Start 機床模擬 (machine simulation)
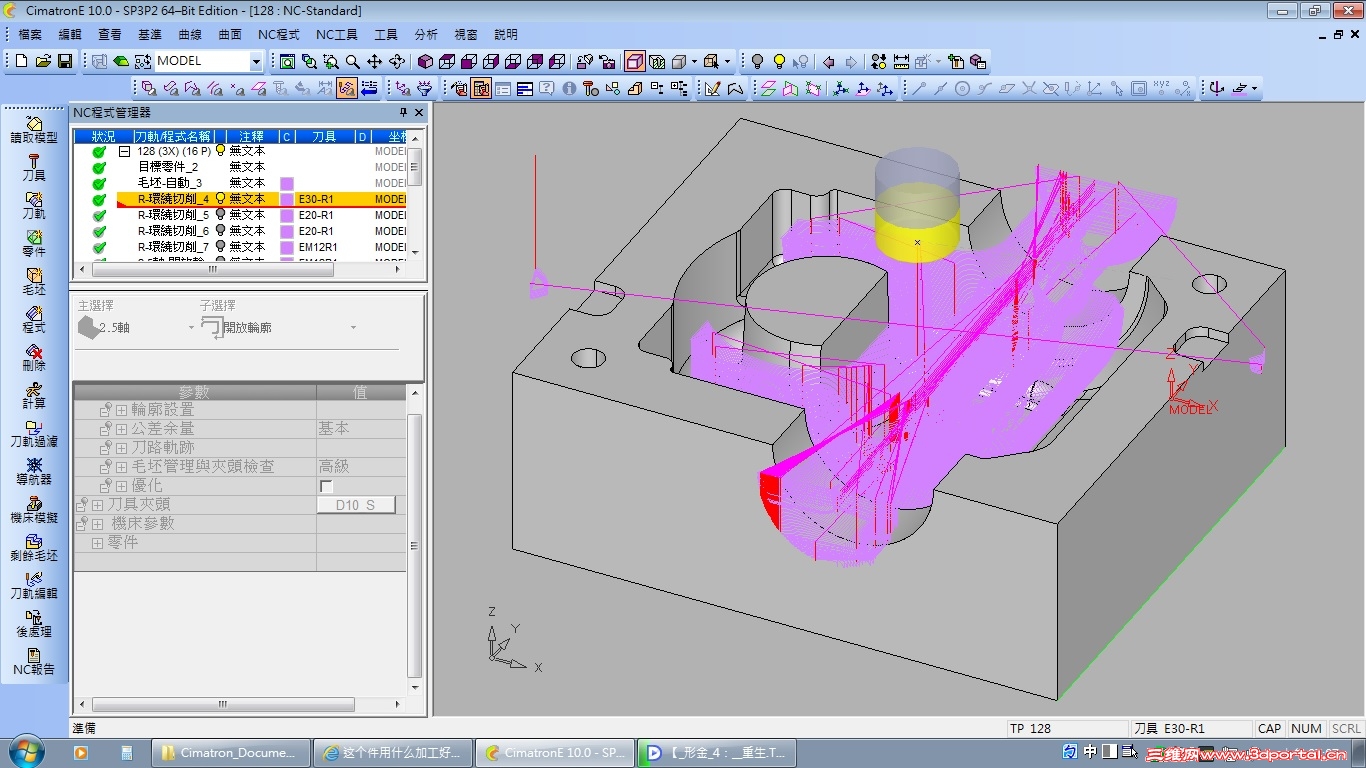The width and height of the screenshot is (1366, 768). [x=34, y=509]
